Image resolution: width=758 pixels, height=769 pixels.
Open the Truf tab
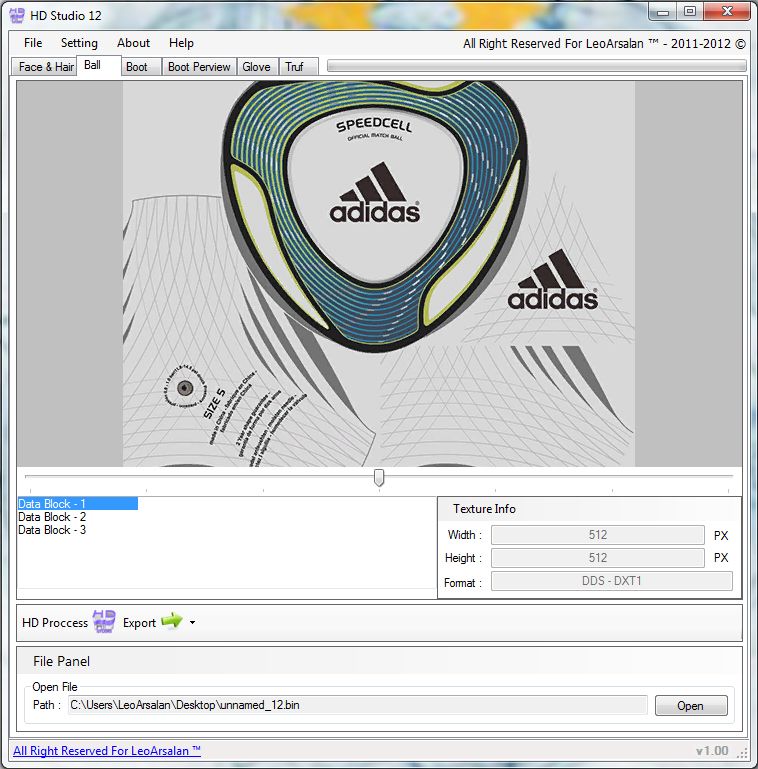tap(294, 67)
